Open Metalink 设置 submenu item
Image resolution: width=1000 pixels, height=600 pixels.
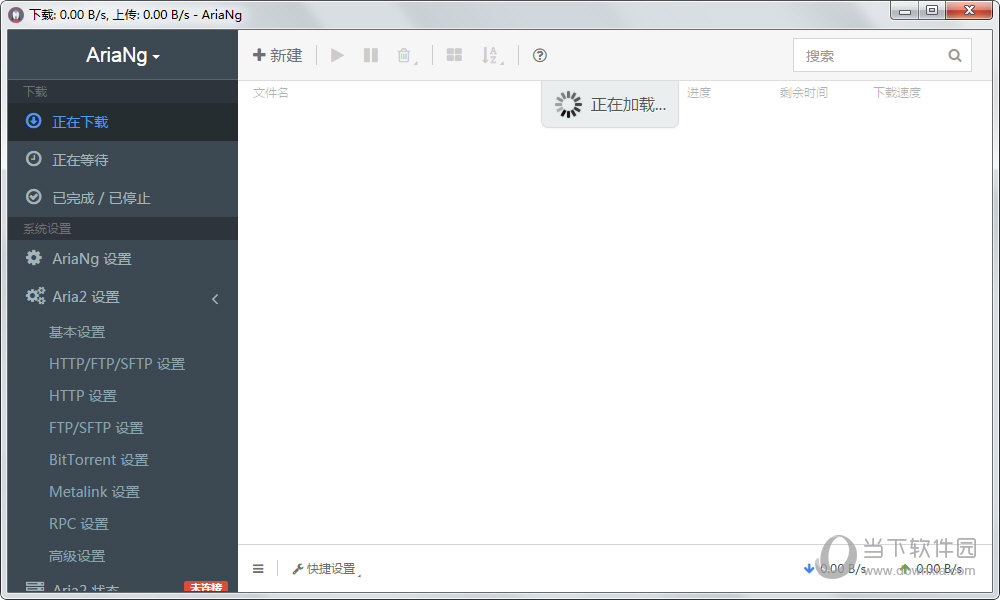[x=94, y=492]
